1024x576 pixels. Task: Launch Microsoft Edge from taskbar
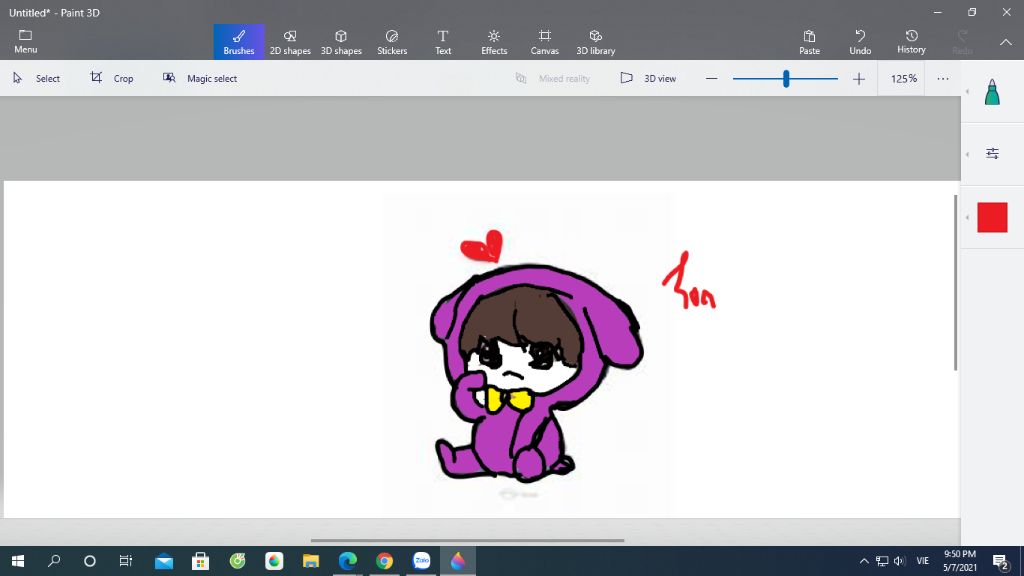pyautogui.click(x=347, y=560)
